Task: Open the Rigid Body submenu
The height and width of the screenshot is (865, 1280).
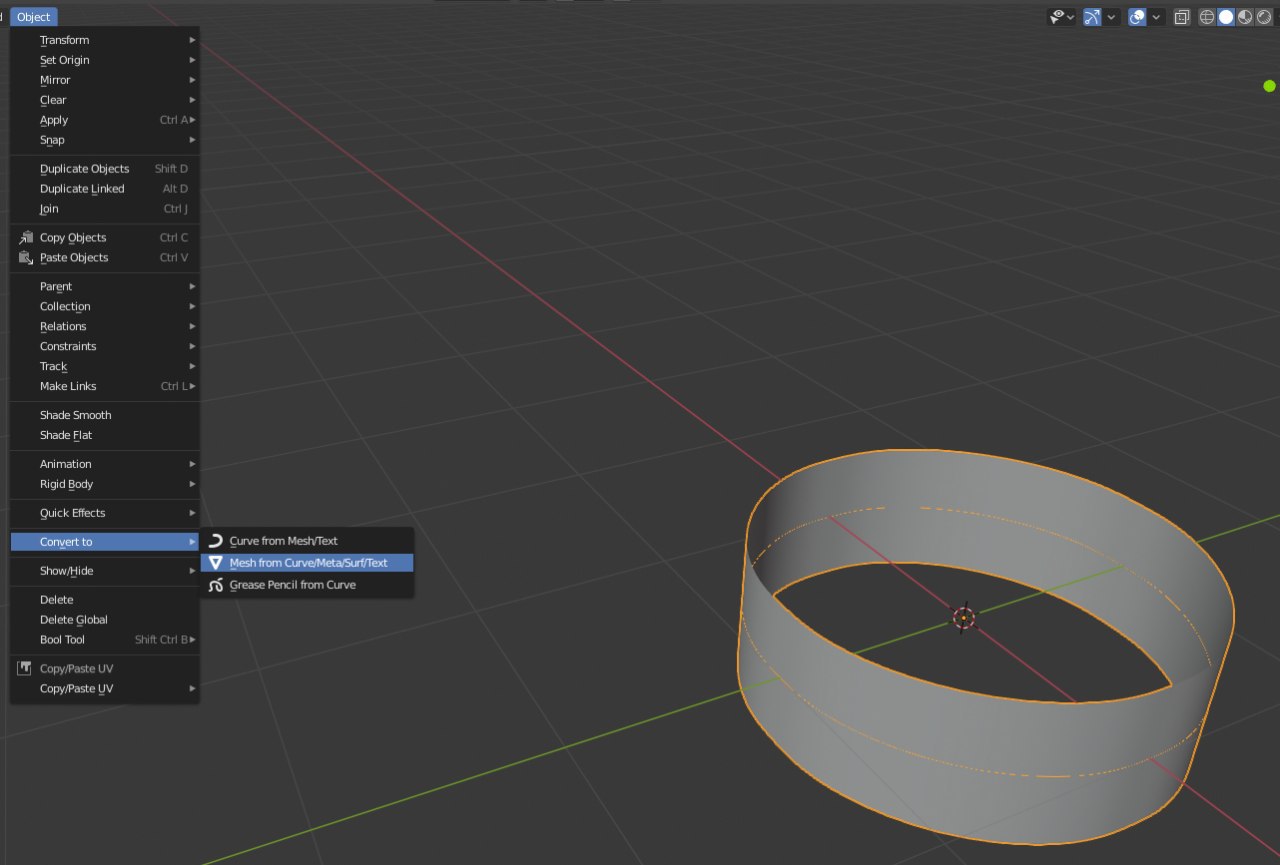Action: click(105, 485)
